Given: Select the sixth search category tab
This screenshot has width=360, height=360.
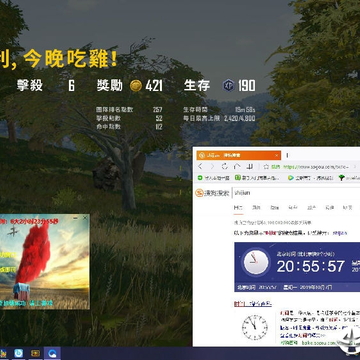Looking at the screenshot, I should tap(329, 208).
